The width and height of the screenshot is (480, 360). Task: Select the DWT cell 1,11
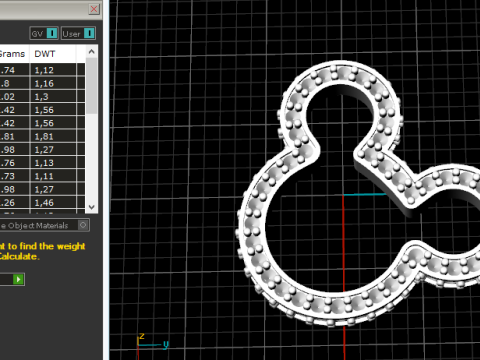(53, 176)
